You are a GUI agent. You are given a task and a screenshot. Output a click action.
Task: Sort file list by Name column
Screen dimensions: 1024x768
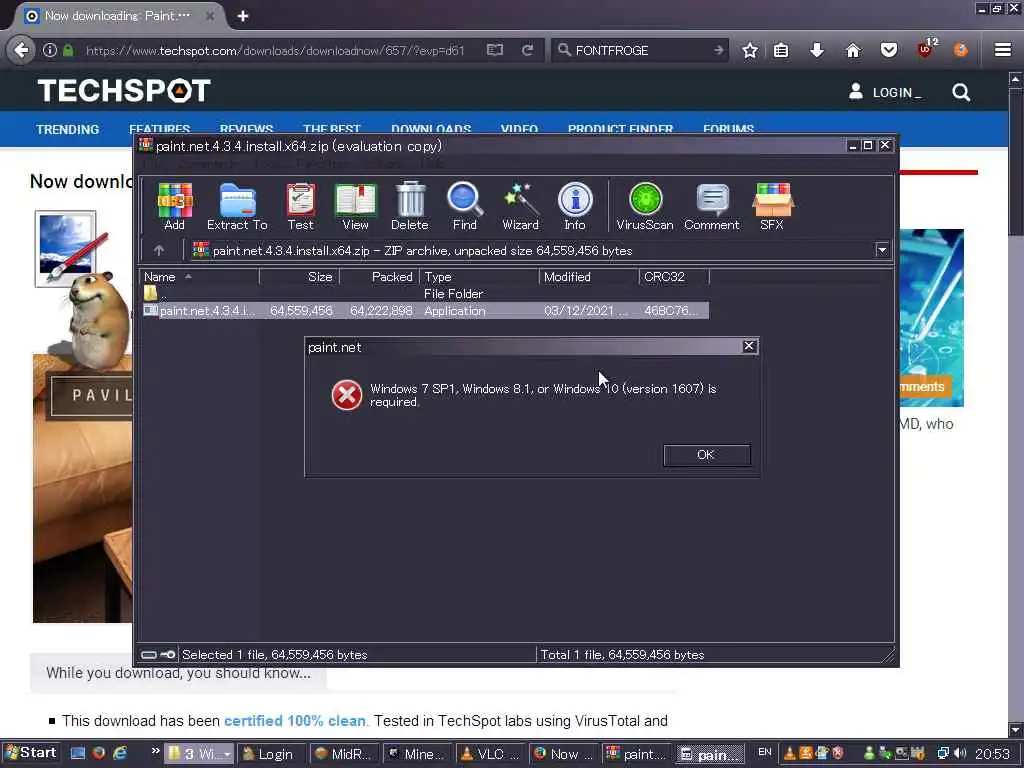[x=200, y=277]
